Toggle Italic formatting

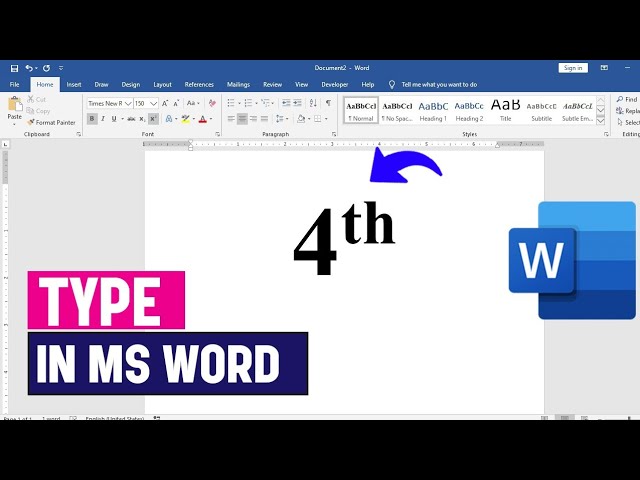[103, 119]
